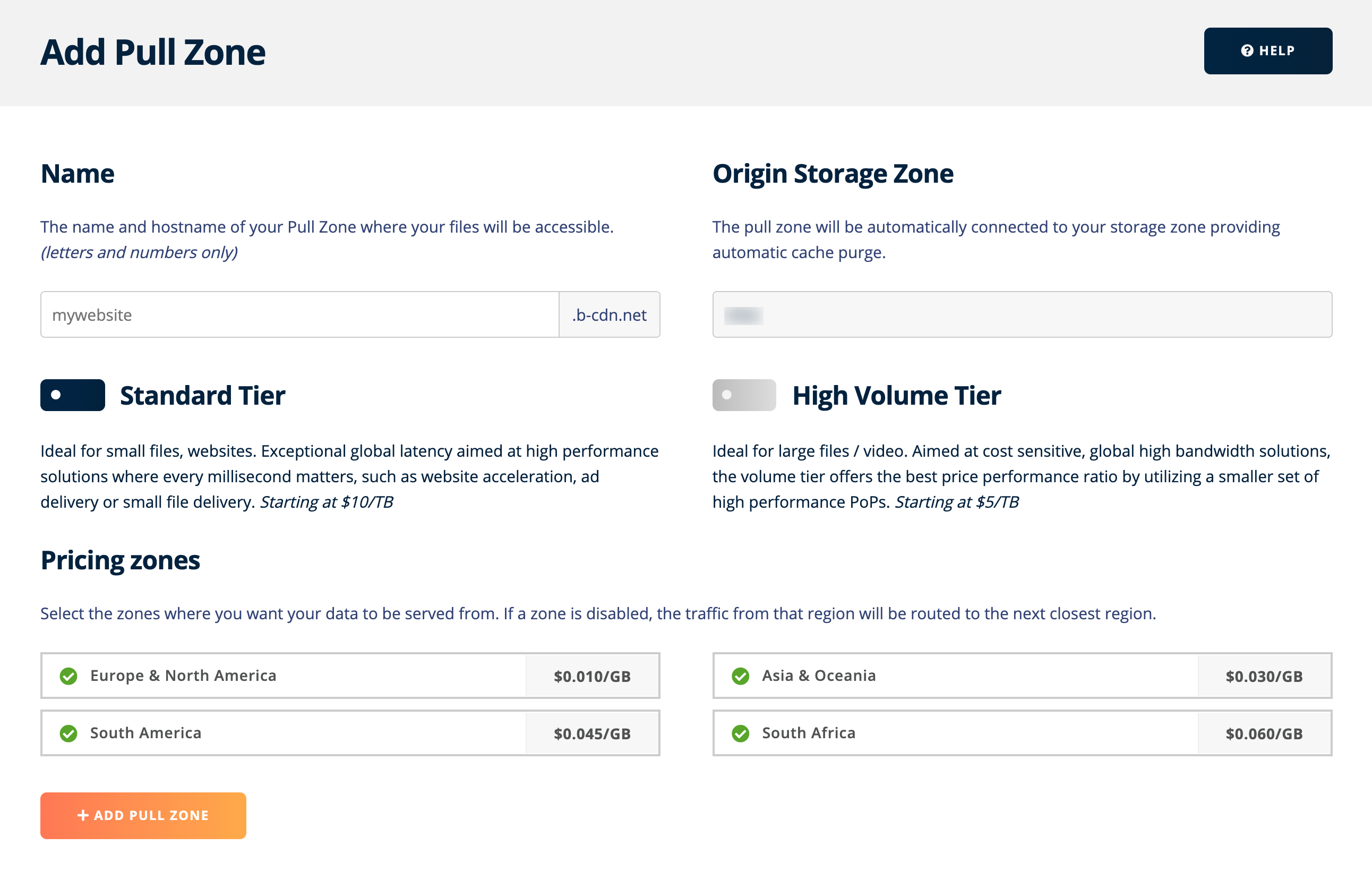Deselect the Asia & Oceania pricing zone
1372x871 pixels.
[x=819, y=676]
